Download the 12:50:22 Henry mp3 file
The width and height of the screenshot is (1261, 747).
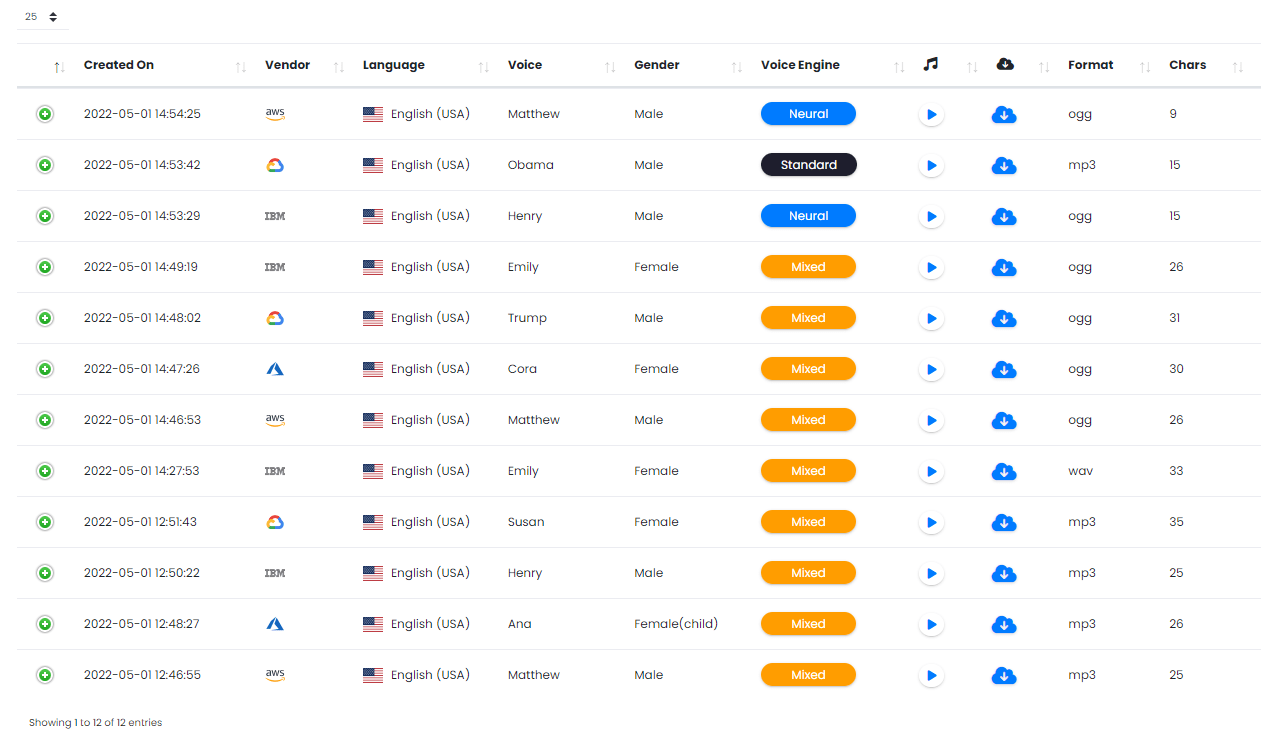click(1004, 574)
